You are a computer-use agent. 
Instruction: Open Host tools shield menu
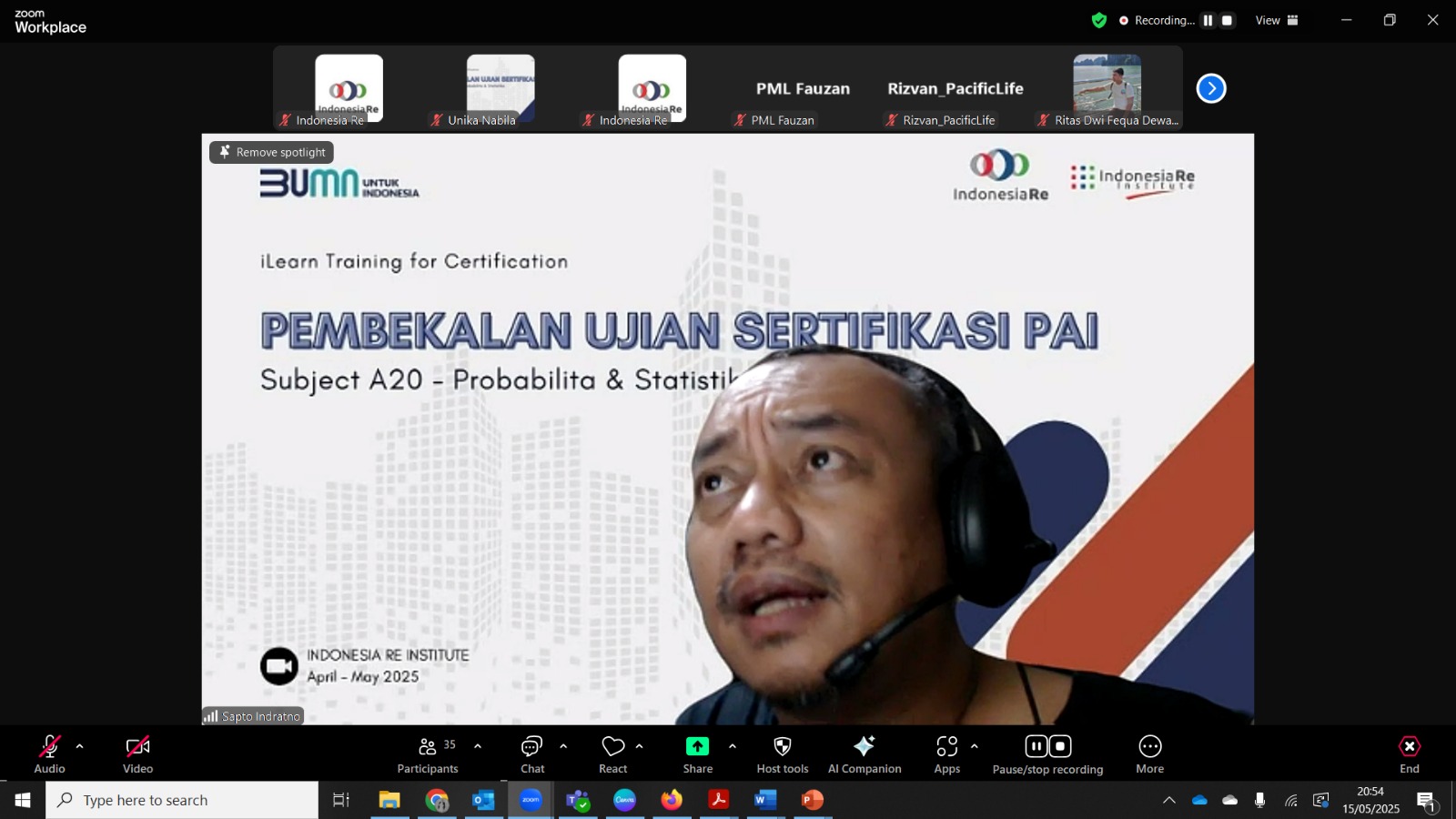(x=783, y=754)
